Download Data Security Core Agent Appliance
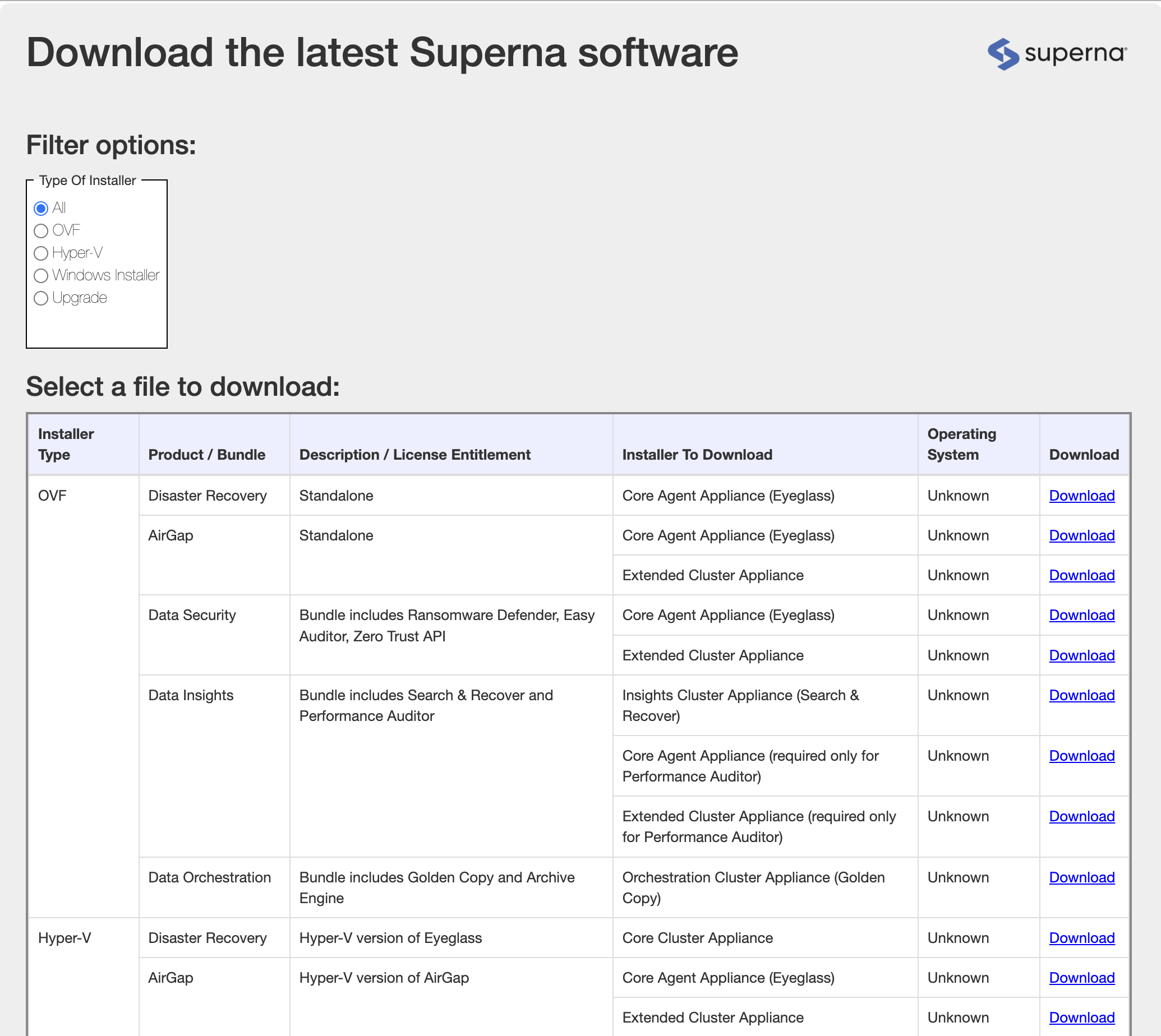Image resolution: width=1161 pixels, height=1036 pixels. pyautogui.click(x=1081, y=616)
